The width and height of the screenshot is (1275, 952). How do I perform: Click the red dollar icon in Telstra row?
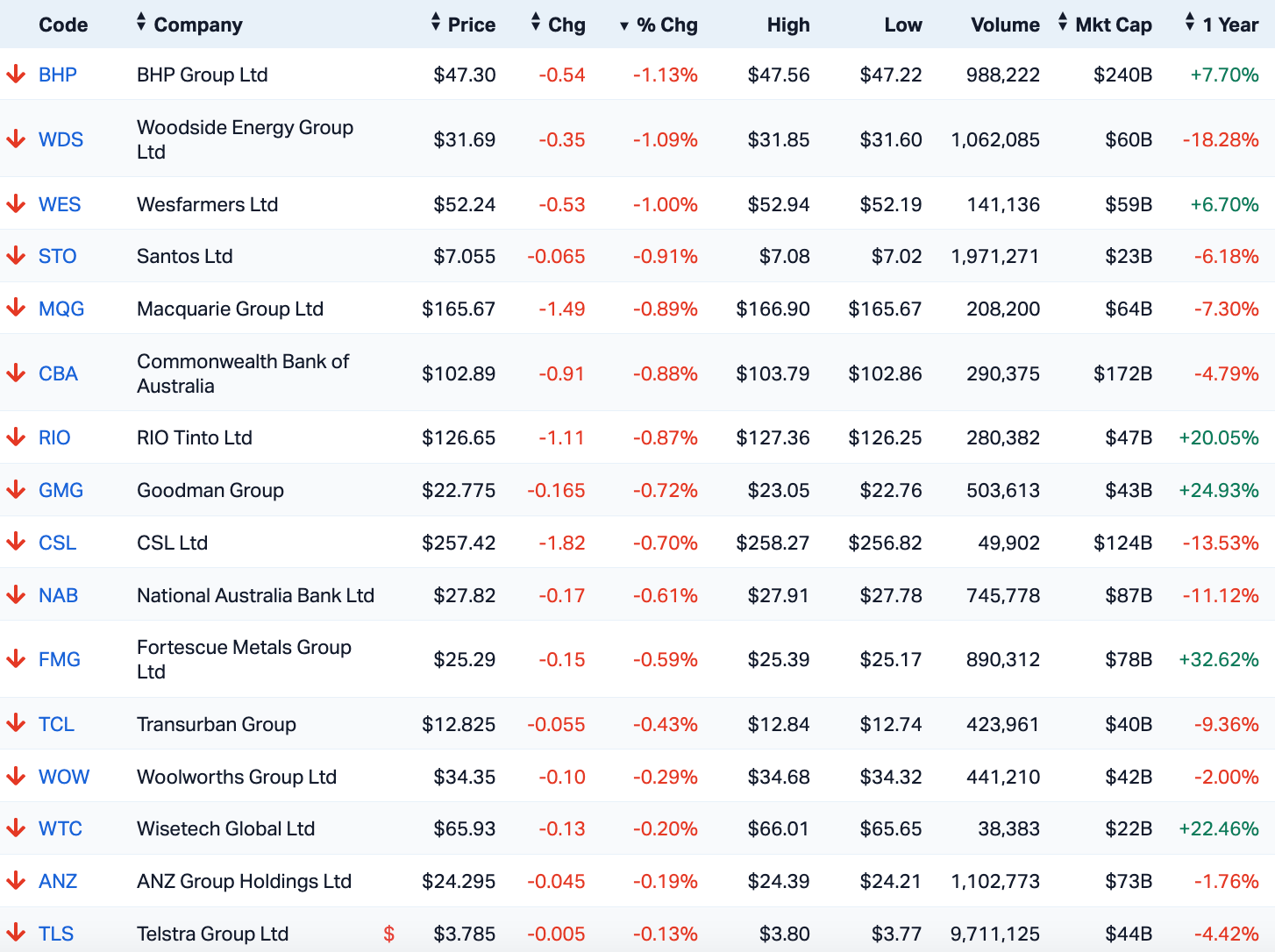pyautogui.click(x=389, y=934)
